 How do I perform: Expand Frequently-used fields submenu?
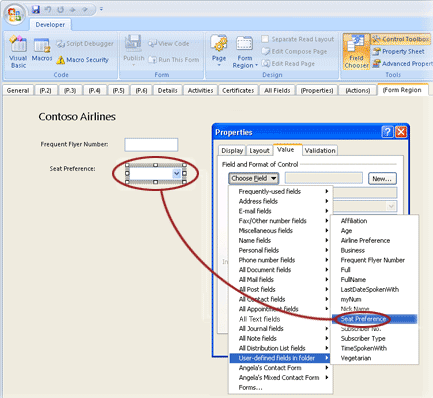(x=281, y=191)
